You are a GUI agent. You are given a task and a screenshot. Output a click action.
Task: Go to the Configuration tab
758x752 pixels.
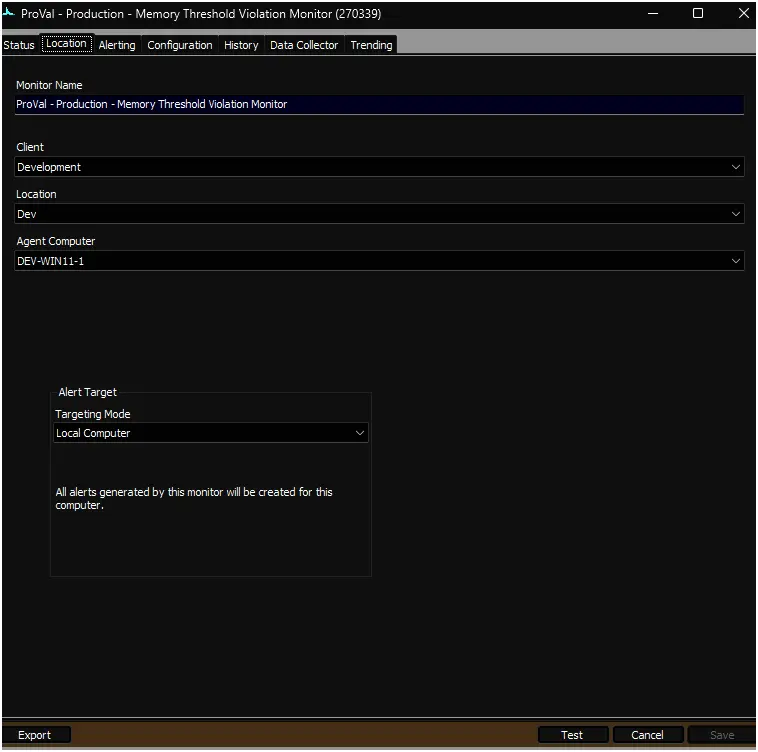click(x=179, y=45)
